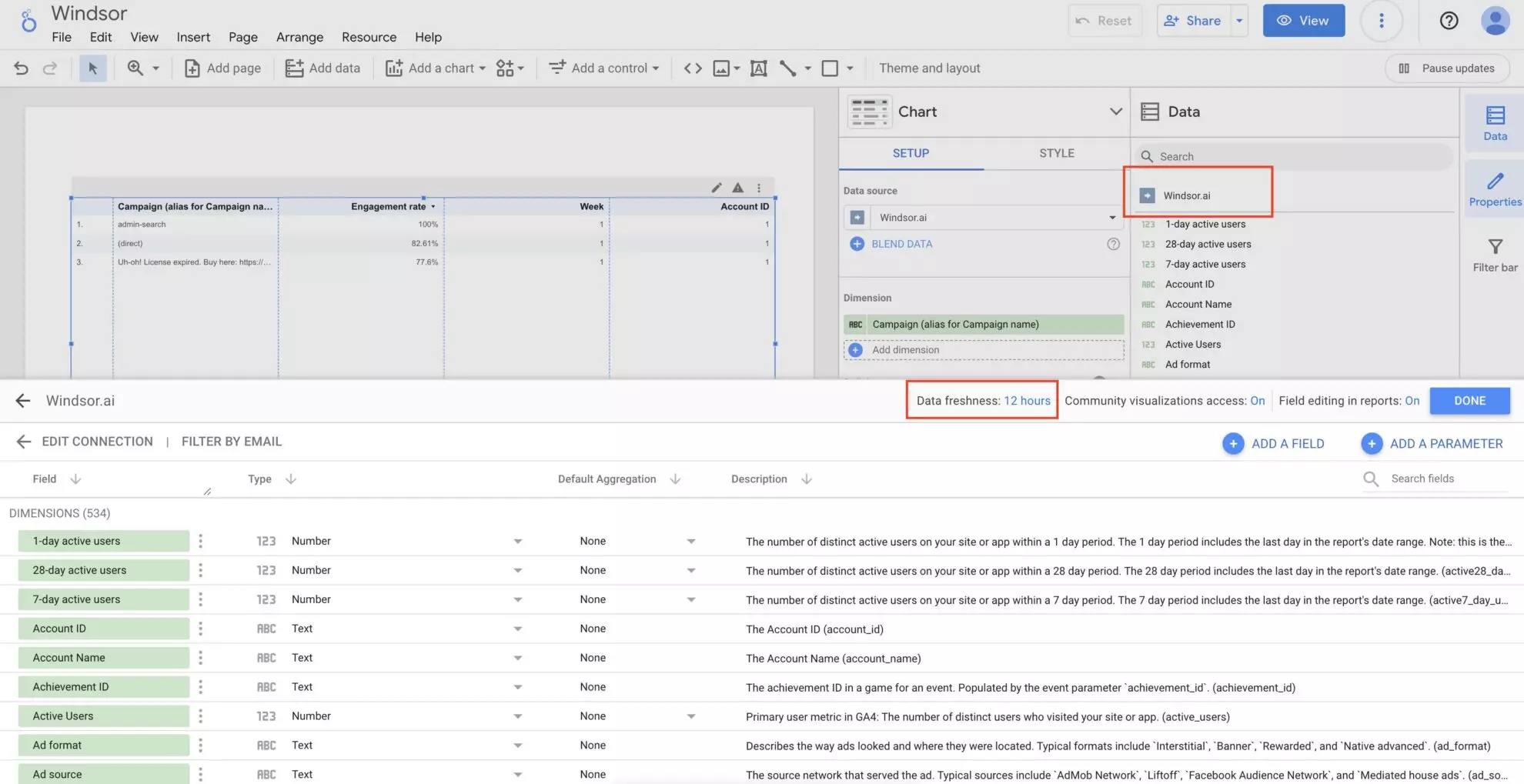Open the help question mark icon
This screenshot has width=1524, height=784.
(x=1449, y=21)
